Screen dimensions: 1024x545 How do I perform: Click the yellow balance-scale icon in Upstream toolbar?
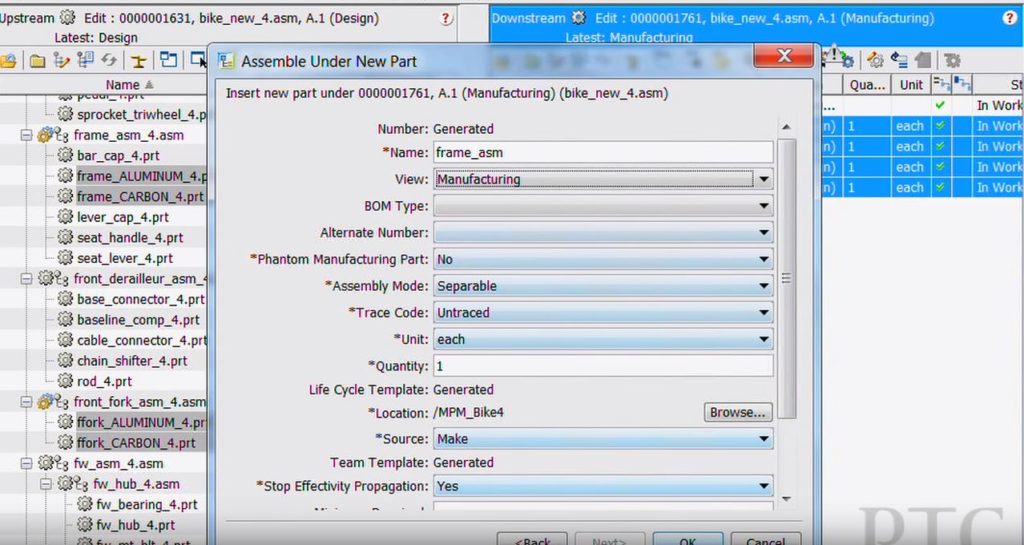tap(139, 61)
